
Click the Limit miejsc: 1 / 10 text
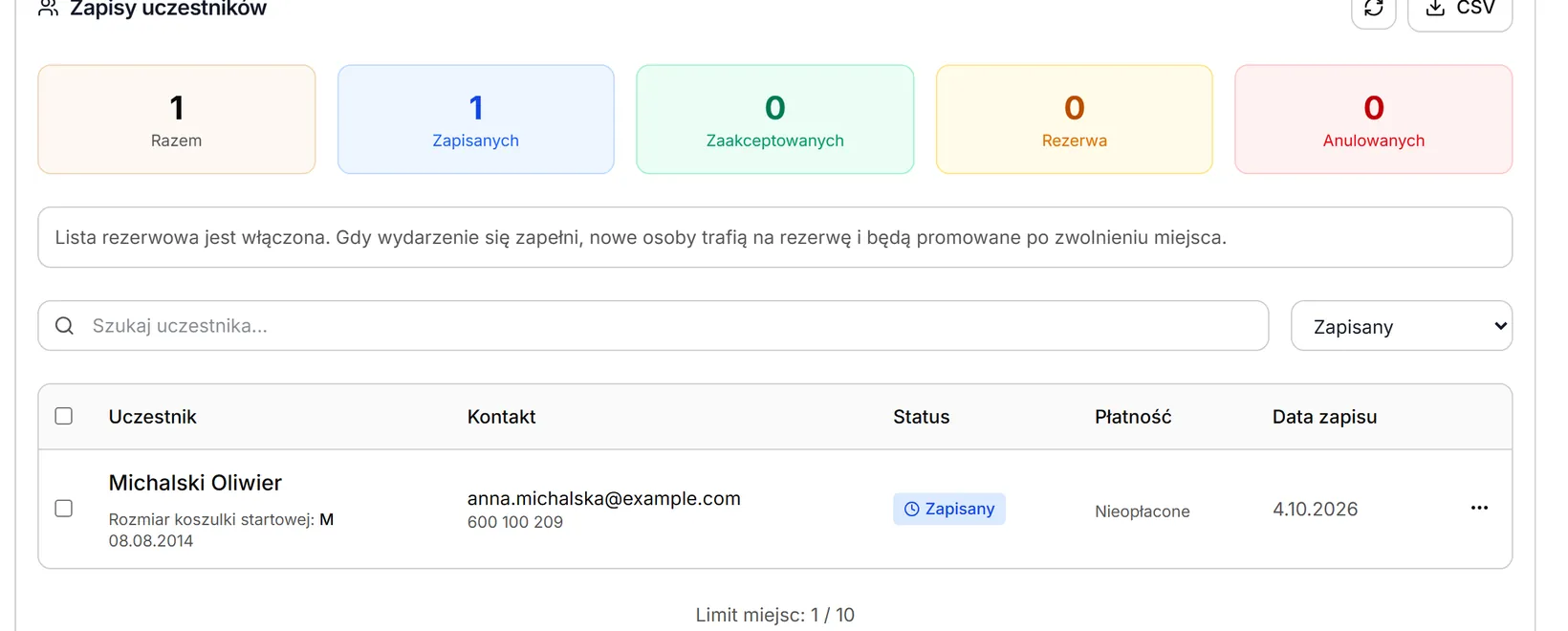point(775,615)
